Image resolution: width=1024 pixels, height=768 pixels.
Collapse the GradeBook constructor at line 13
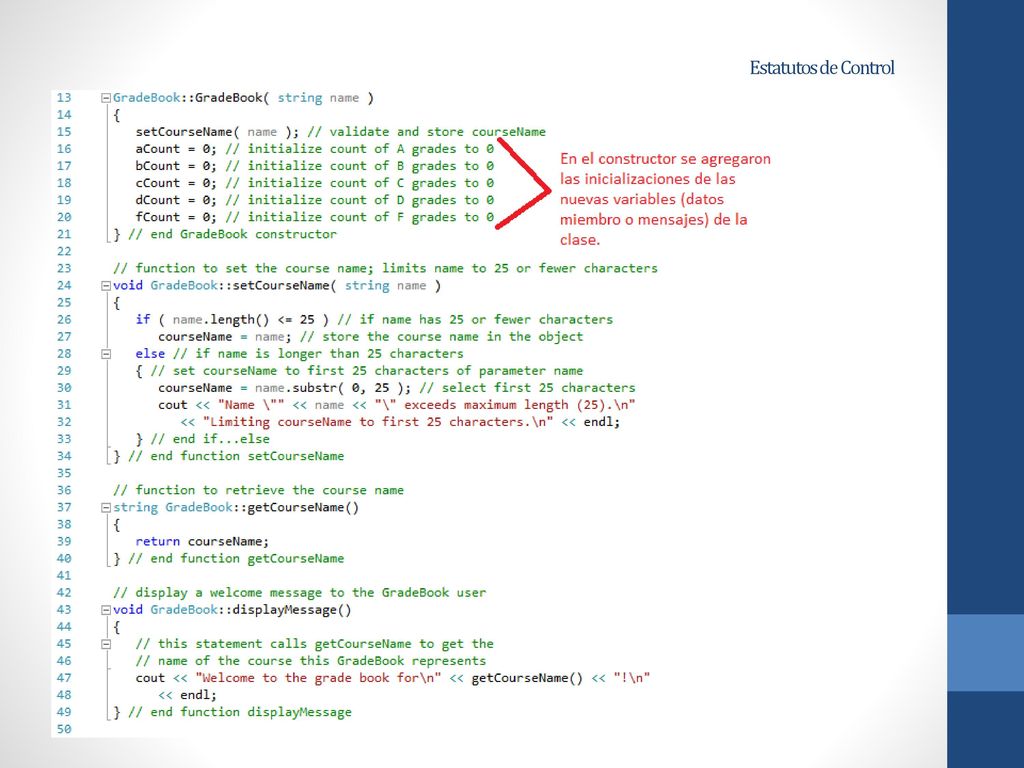105,98
